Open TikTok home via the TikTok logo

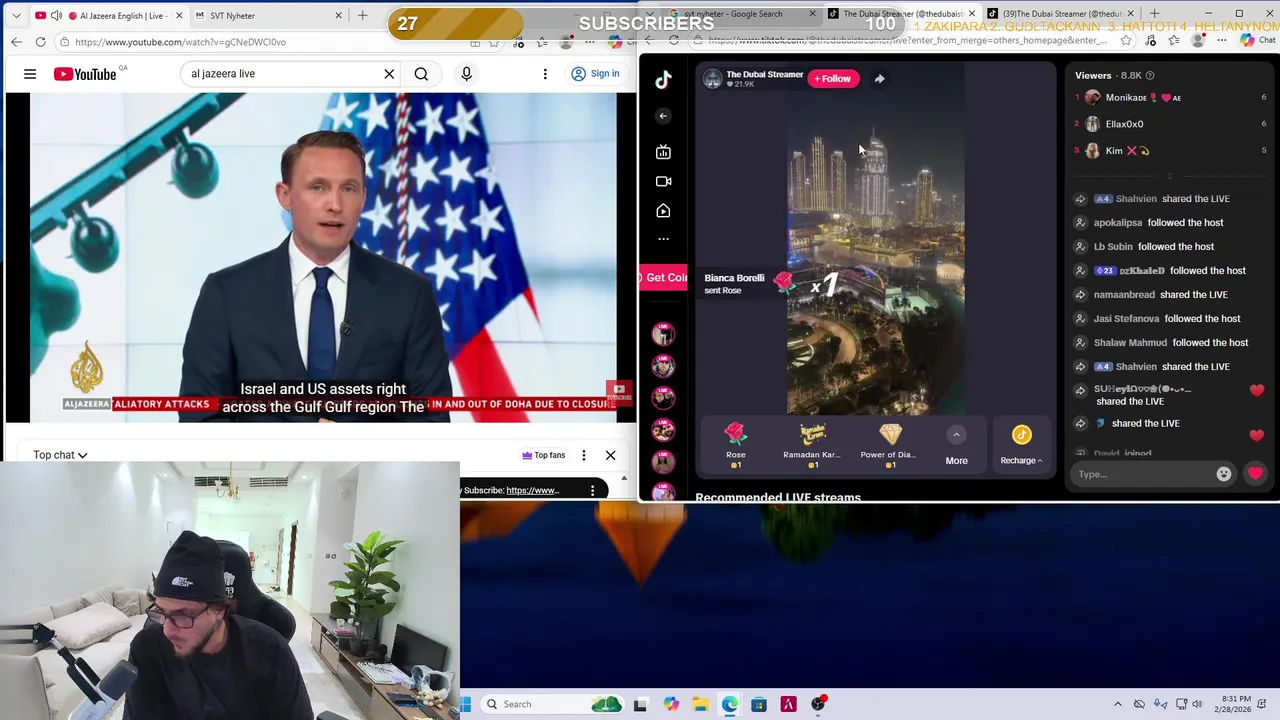pyautogui.click(x=663, y=81)
